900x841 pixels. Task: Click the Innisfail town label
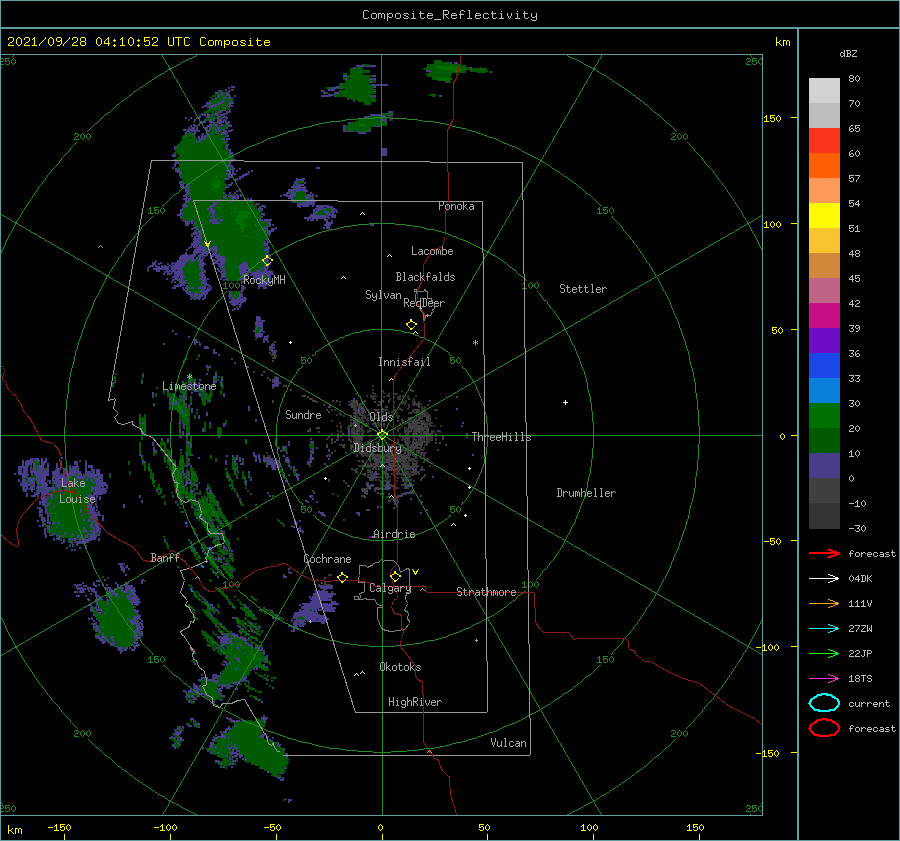404,362
